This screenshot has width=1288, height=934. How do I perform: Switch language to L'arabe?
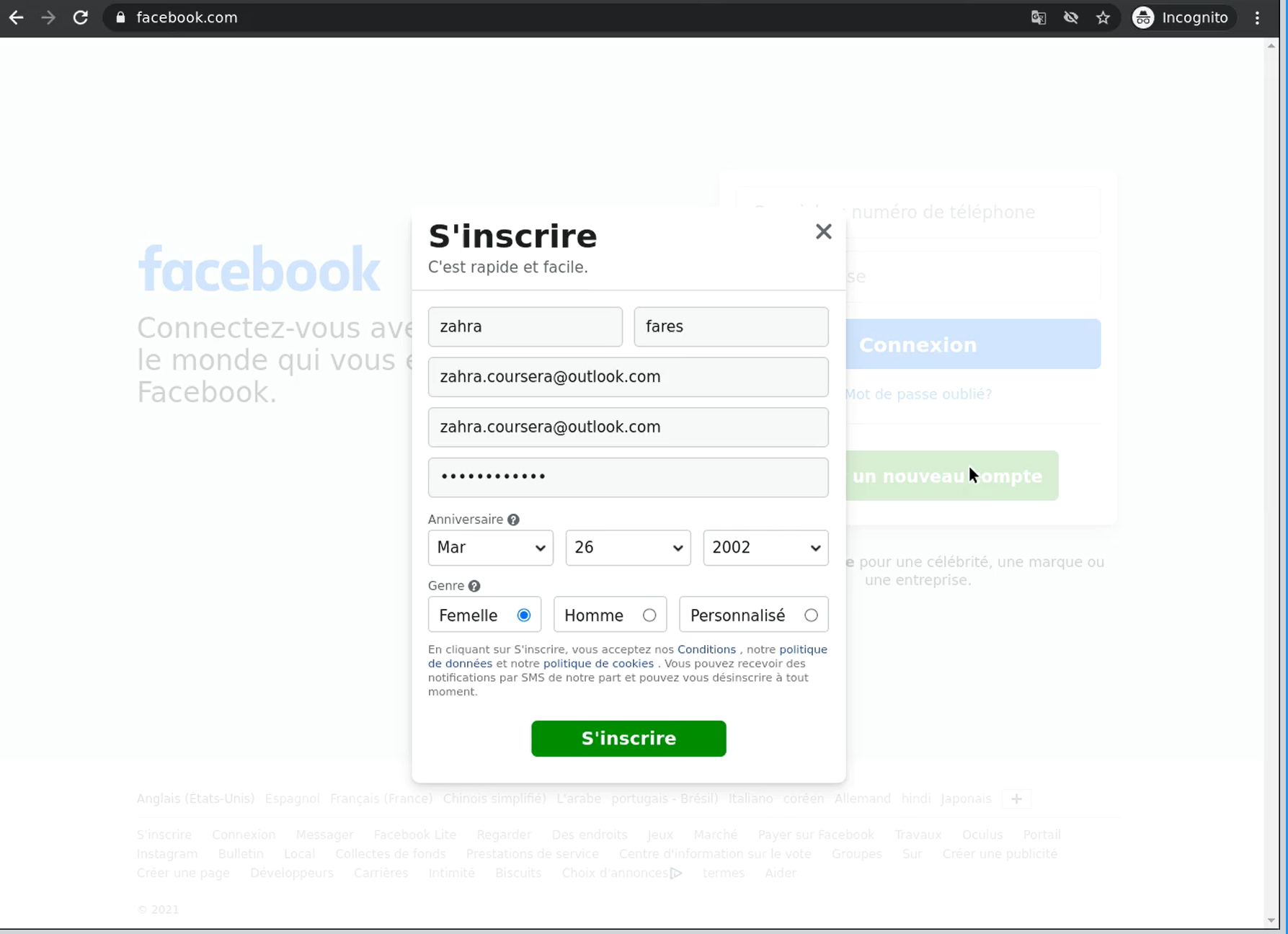pos(579,799)
